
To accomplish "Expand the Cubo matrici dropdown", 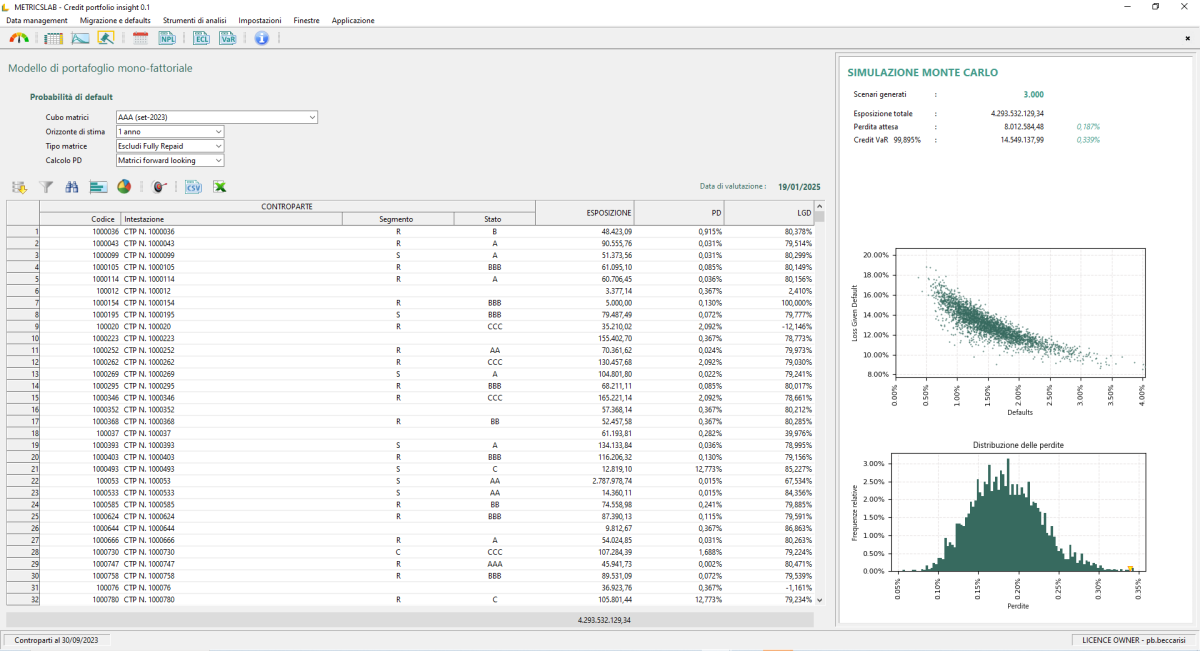I will point(312,117).
